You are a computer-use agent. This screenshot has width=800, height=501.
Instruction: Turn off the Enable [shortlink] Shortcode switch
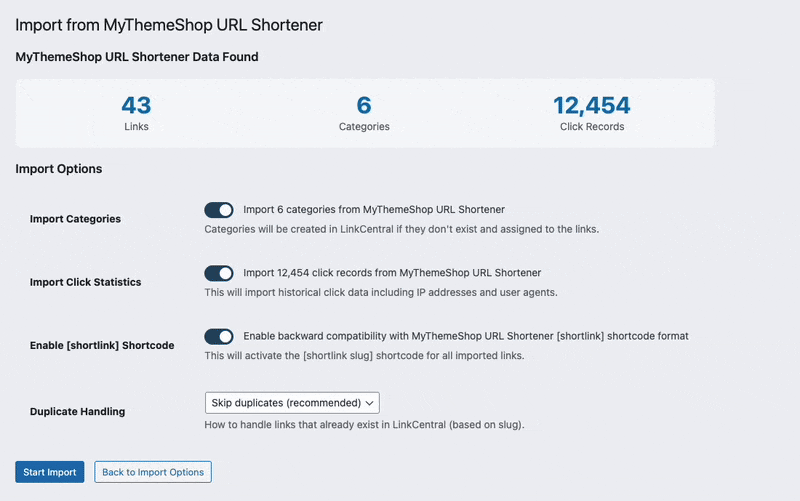(218, 336)
